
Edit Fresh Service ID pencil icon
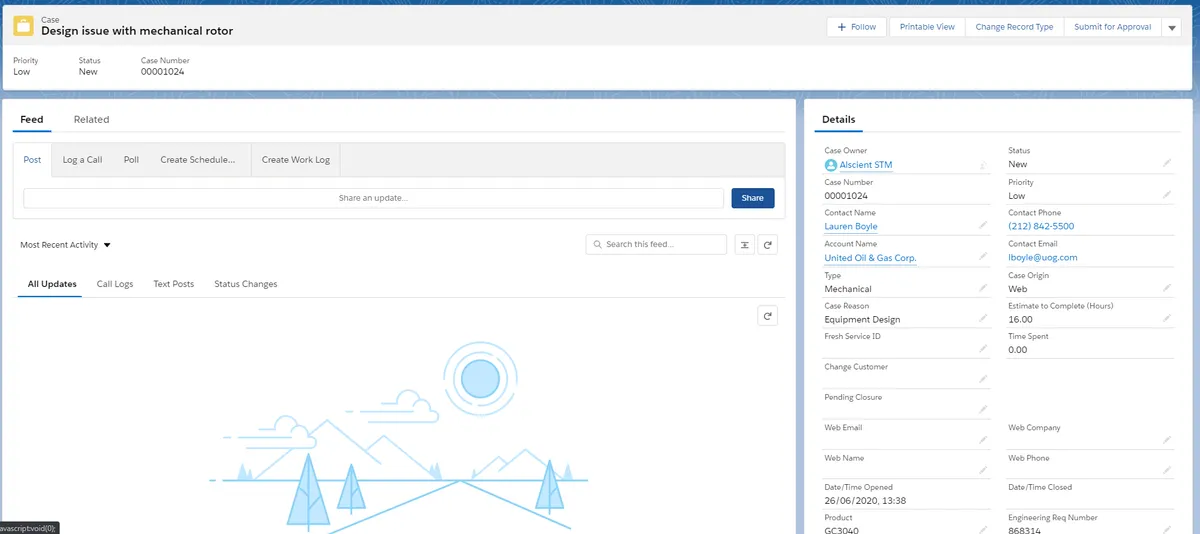[x=983, y=349]
